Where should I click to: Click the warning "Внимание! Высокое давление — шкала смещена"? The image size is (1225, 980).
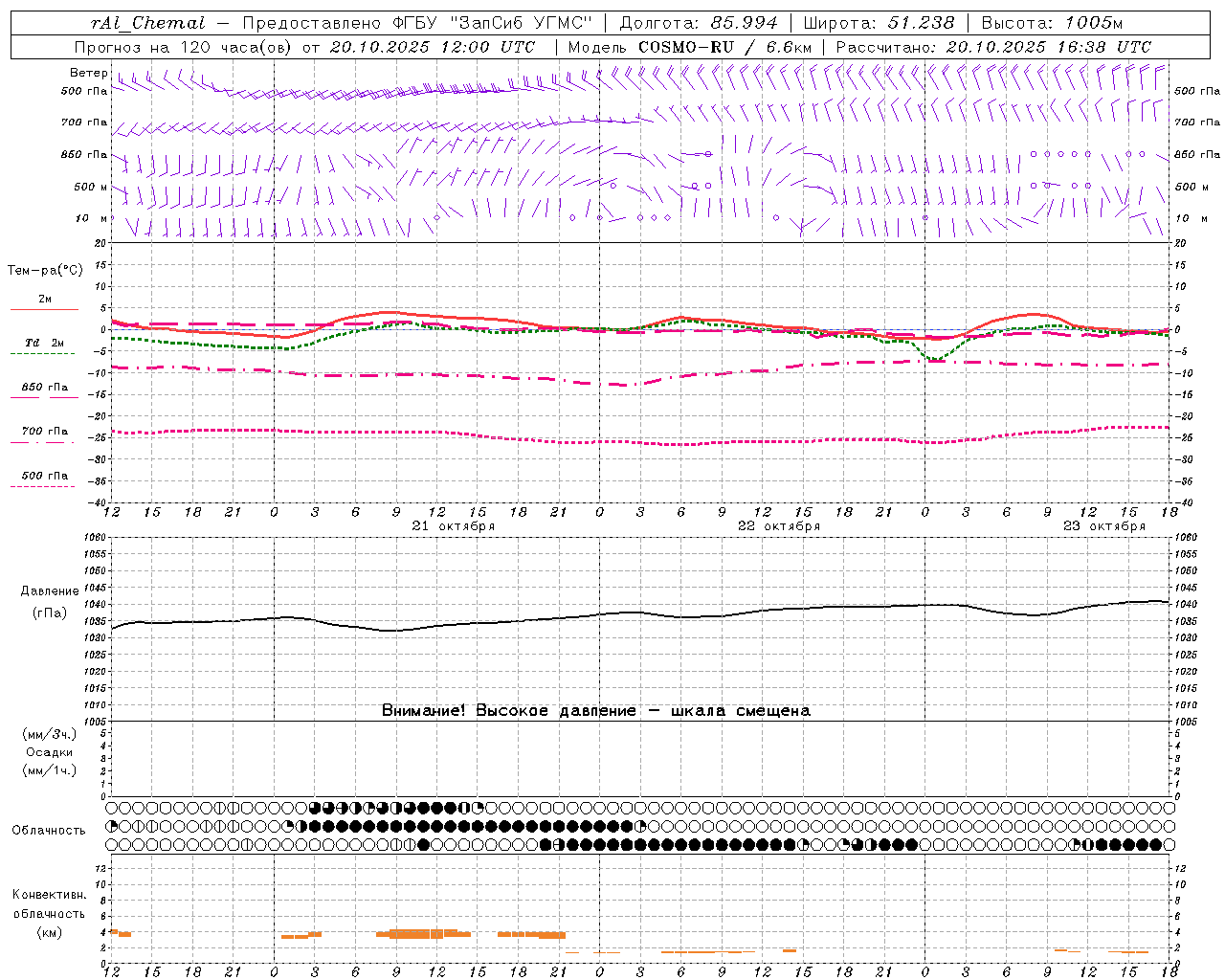click(x=596, y=711)
